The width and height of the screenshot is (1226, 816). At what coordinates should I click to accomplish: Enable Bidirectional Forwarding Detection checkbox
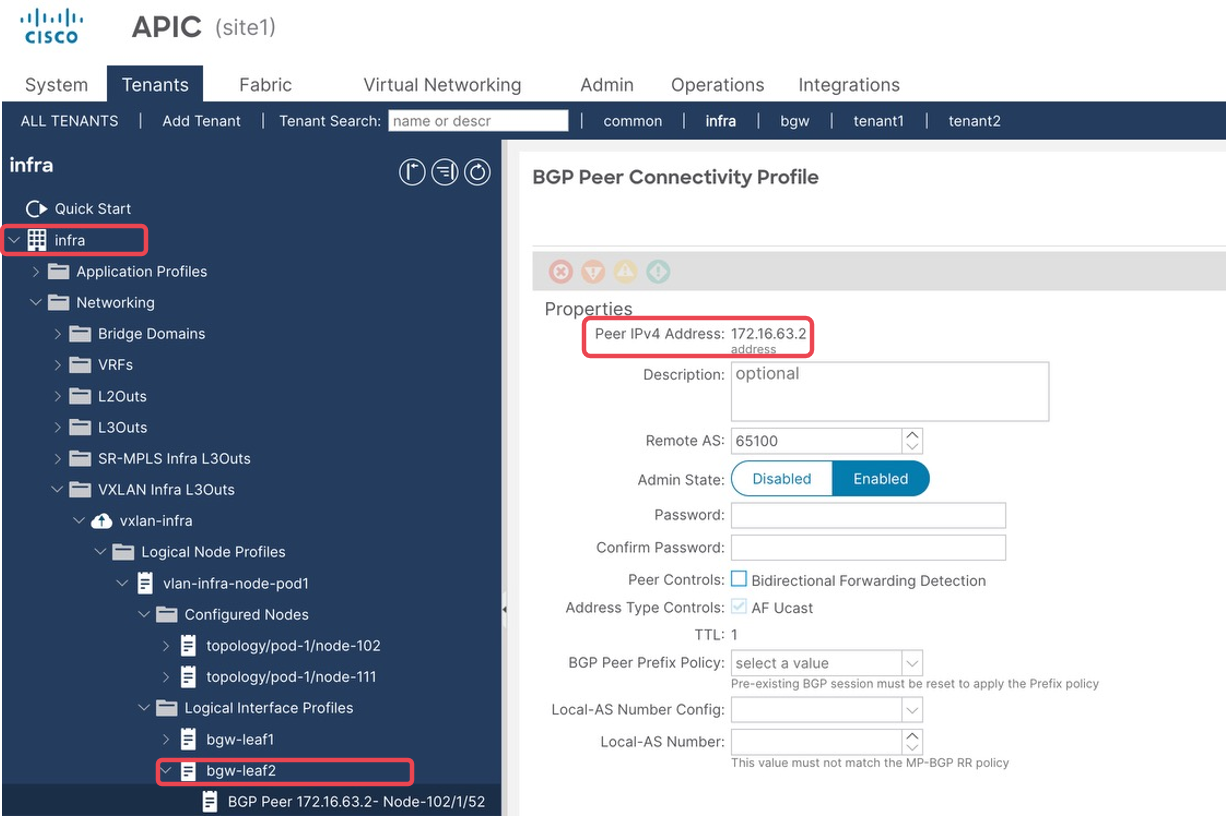point(739,580)
